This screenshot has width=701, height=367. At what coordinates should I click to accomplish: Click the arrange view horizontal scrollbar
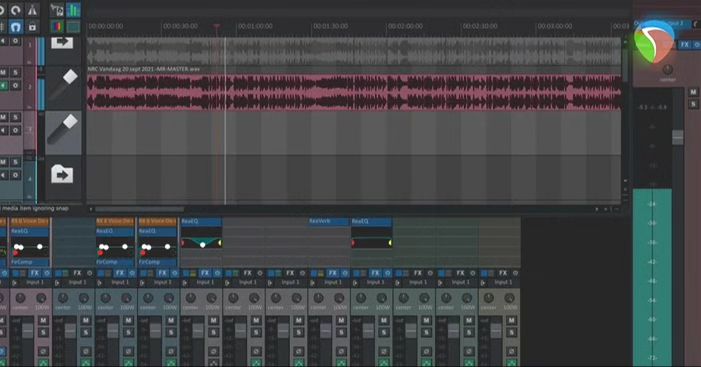[139, 209]
